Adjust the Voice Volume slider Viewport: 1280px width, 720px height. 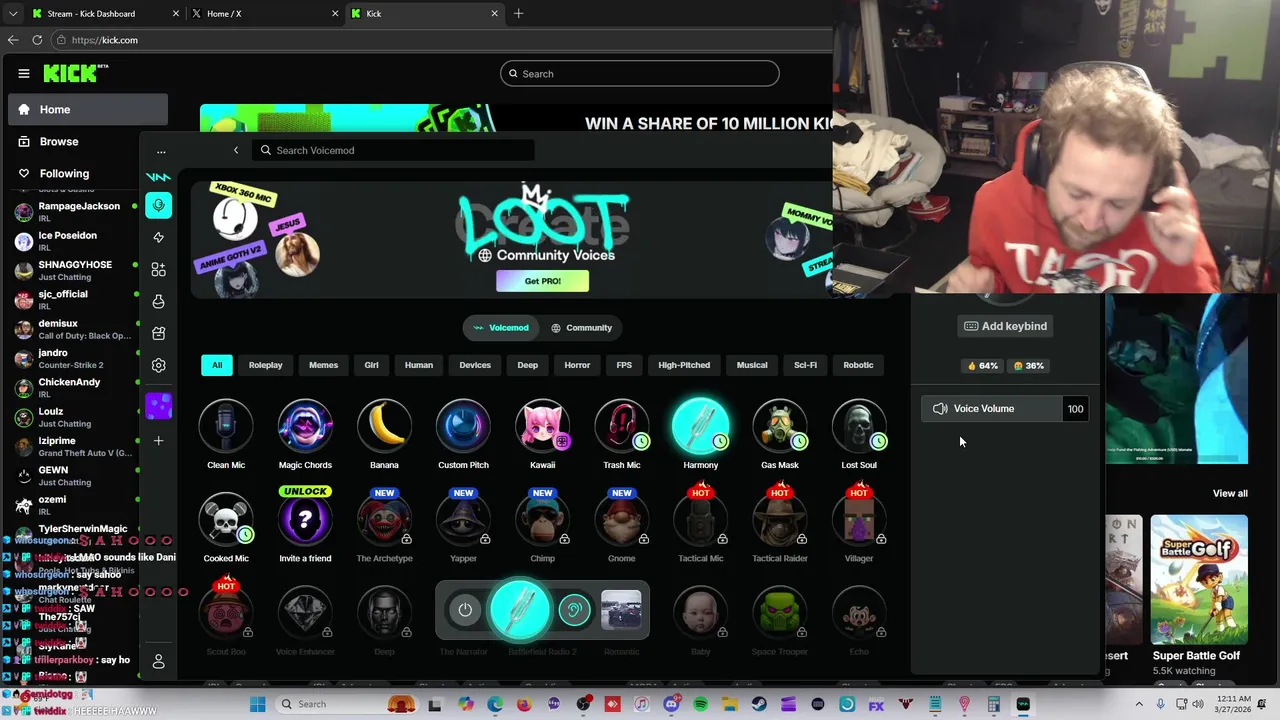(x=1005, y=408)
